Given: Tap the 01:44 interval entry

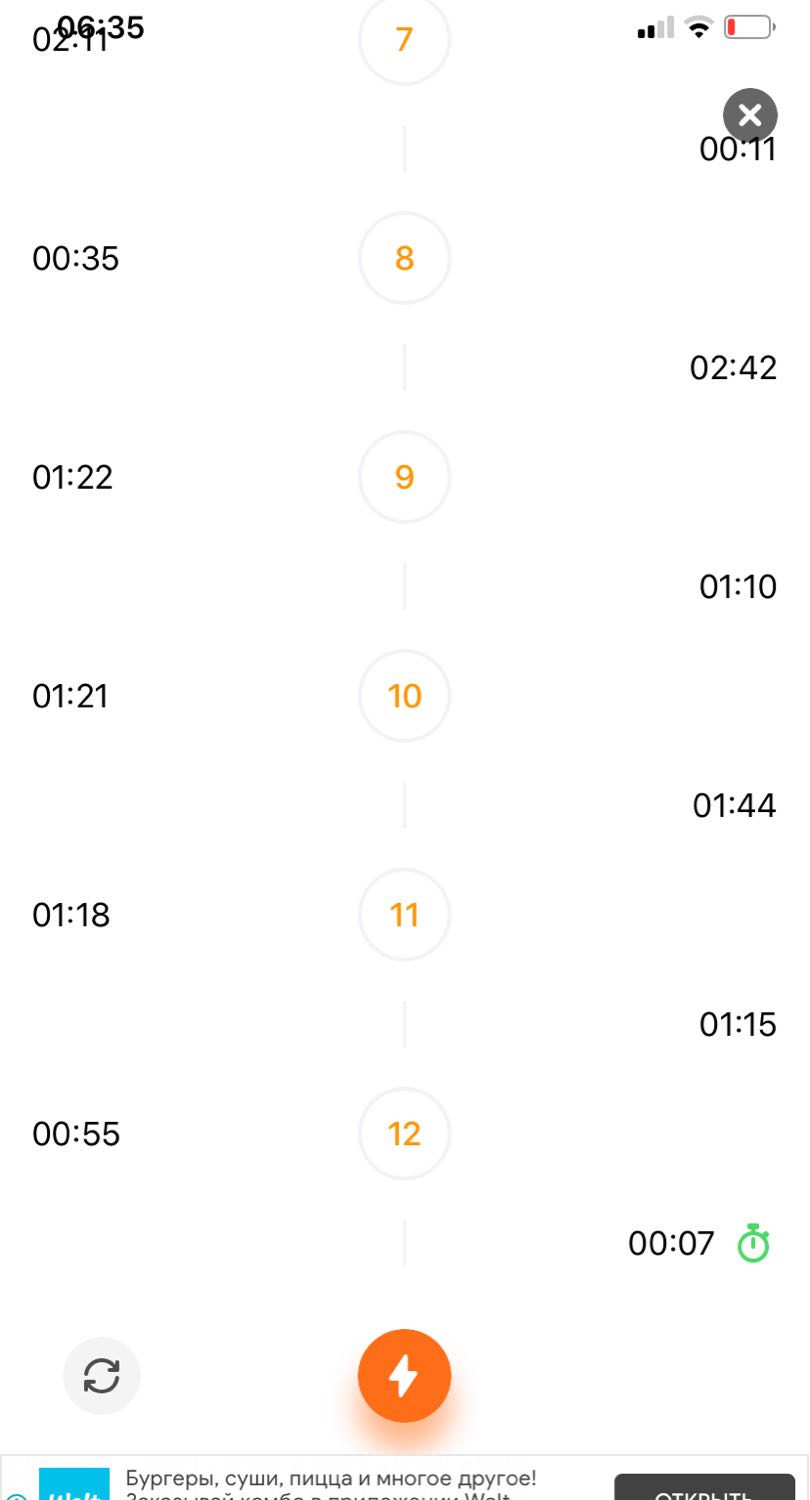Looking at the screenshot, I should point(735,805).
